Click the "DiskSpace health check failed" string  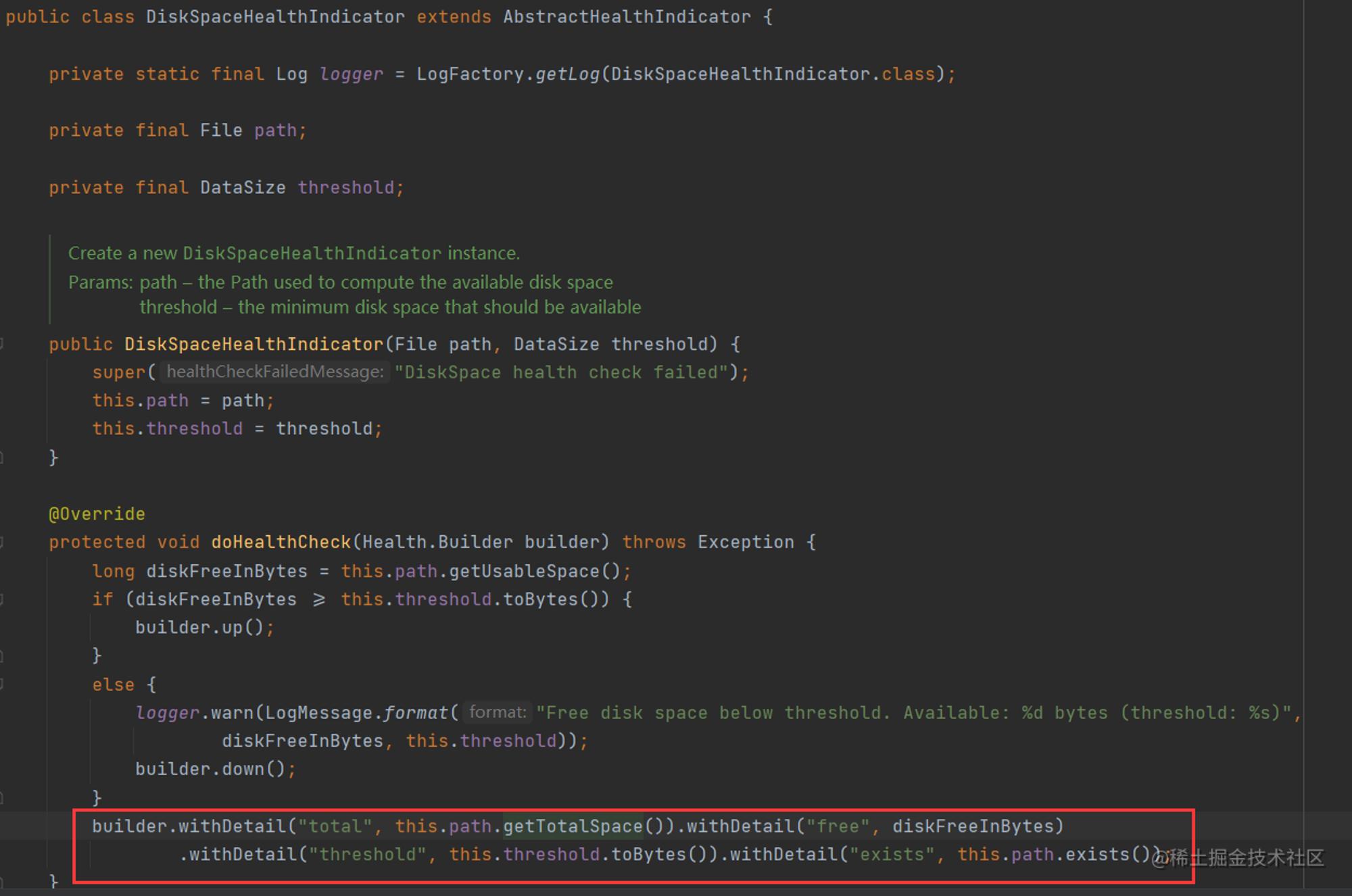point(561,372)
